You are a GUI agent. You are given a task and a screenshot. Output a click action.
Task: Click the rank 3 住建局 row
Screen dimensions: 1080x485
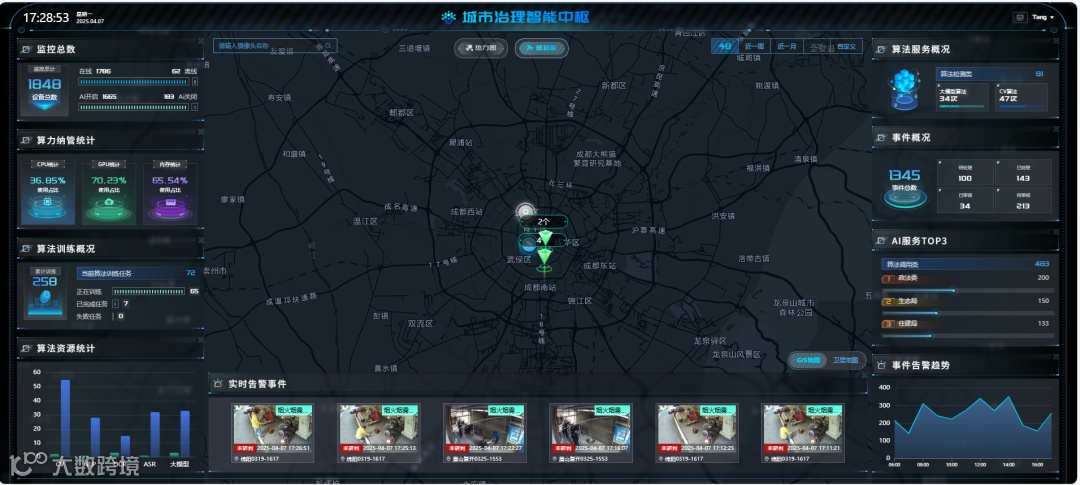966,328
